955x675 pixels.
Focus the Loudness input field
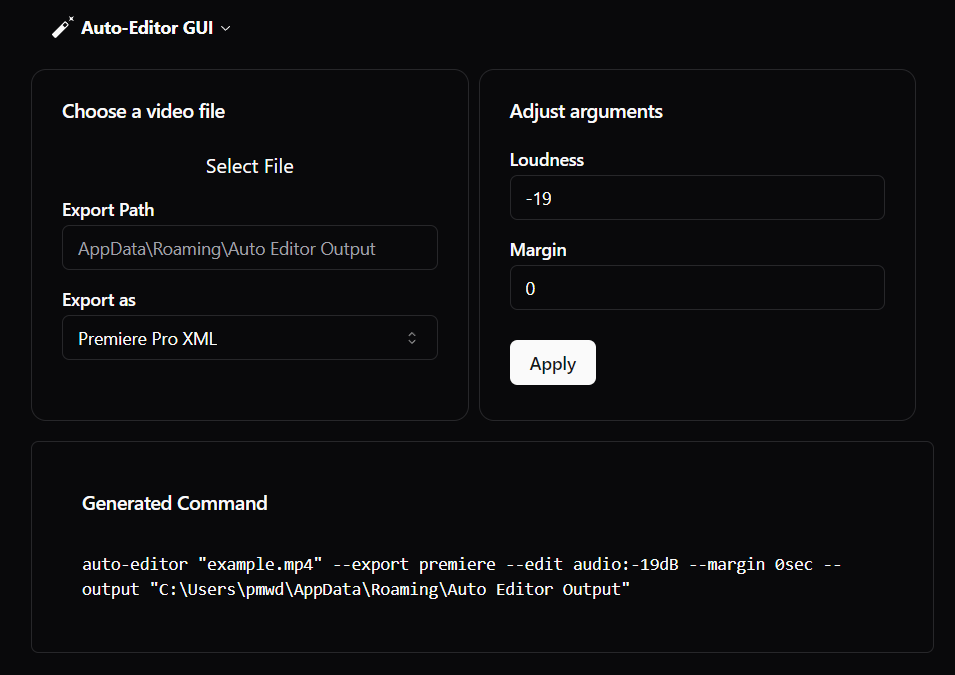tap(697, 198)
